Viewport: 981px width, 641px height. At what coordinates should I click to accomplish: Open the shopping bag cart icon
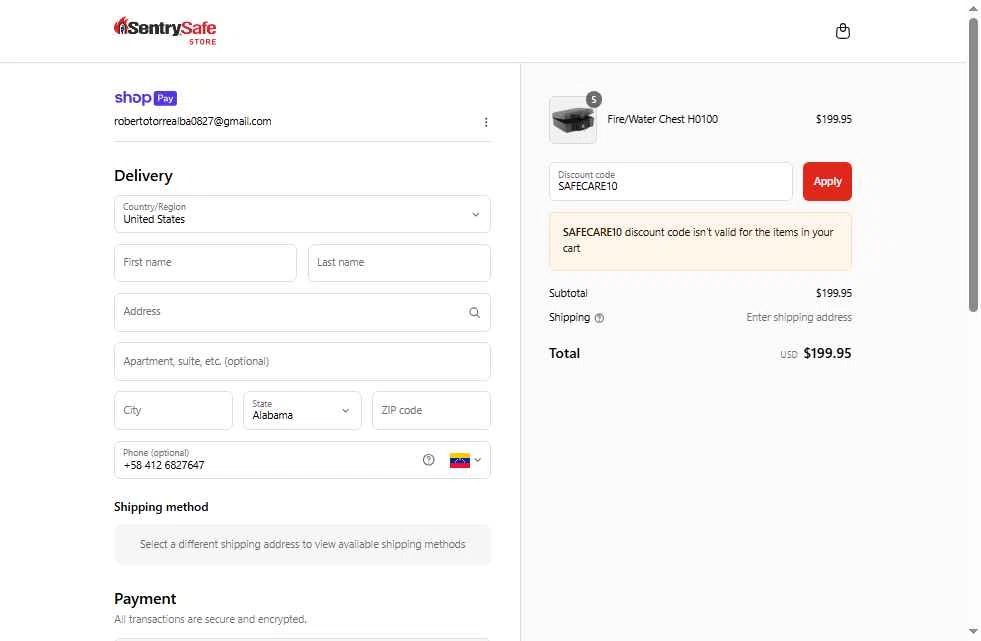(x=843, y=31)
